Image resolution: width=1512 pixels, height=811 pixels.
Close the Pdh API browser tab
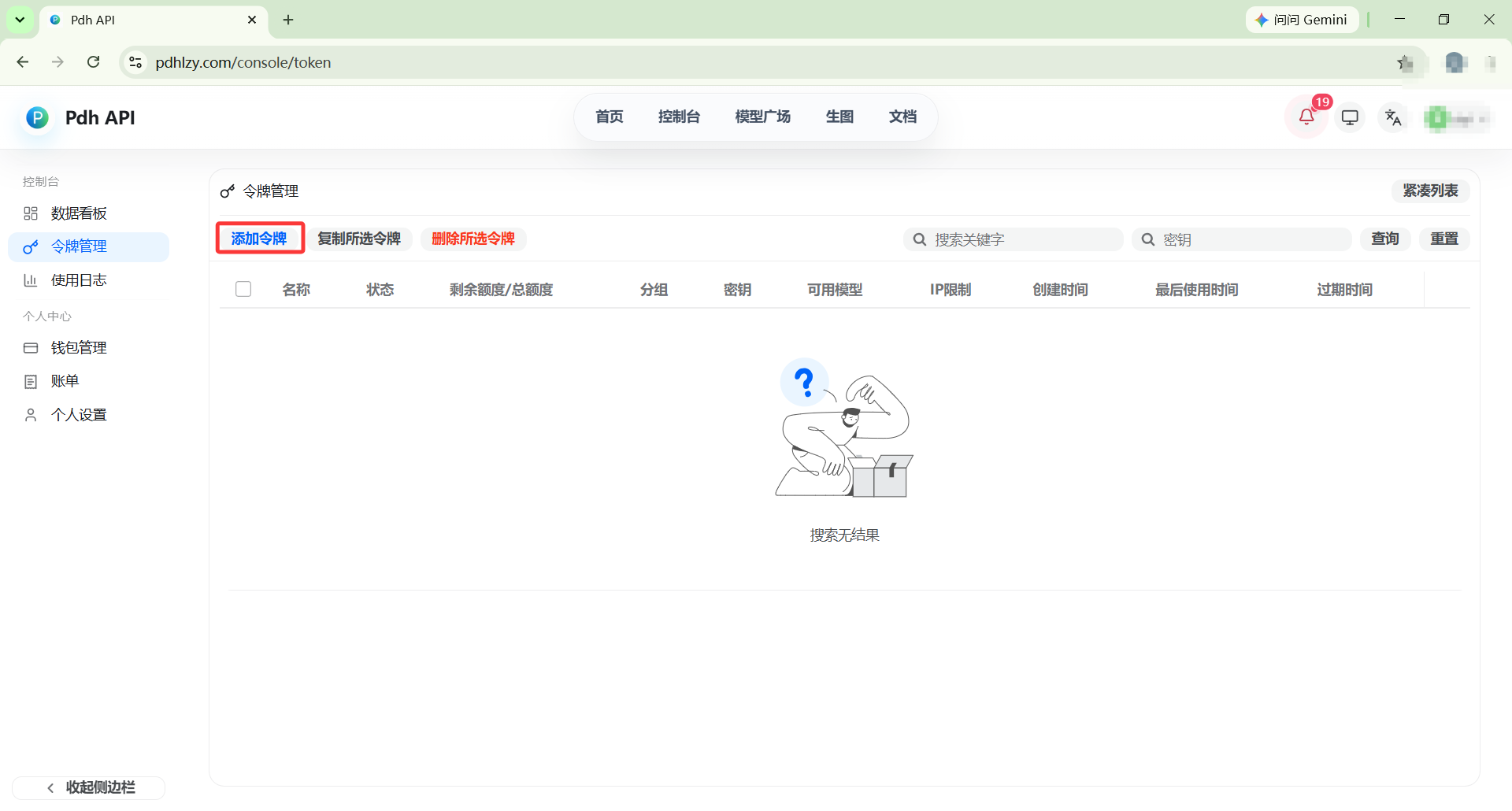(x=252, y=20)
